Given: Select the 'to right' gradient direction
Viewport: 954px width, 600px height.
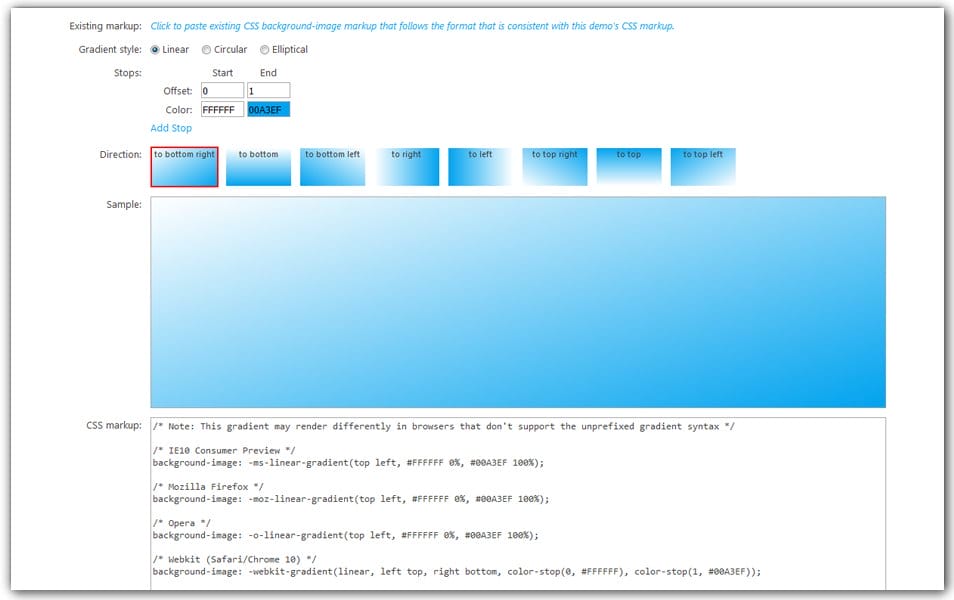Looking at the screenshot, I should 406,167.
